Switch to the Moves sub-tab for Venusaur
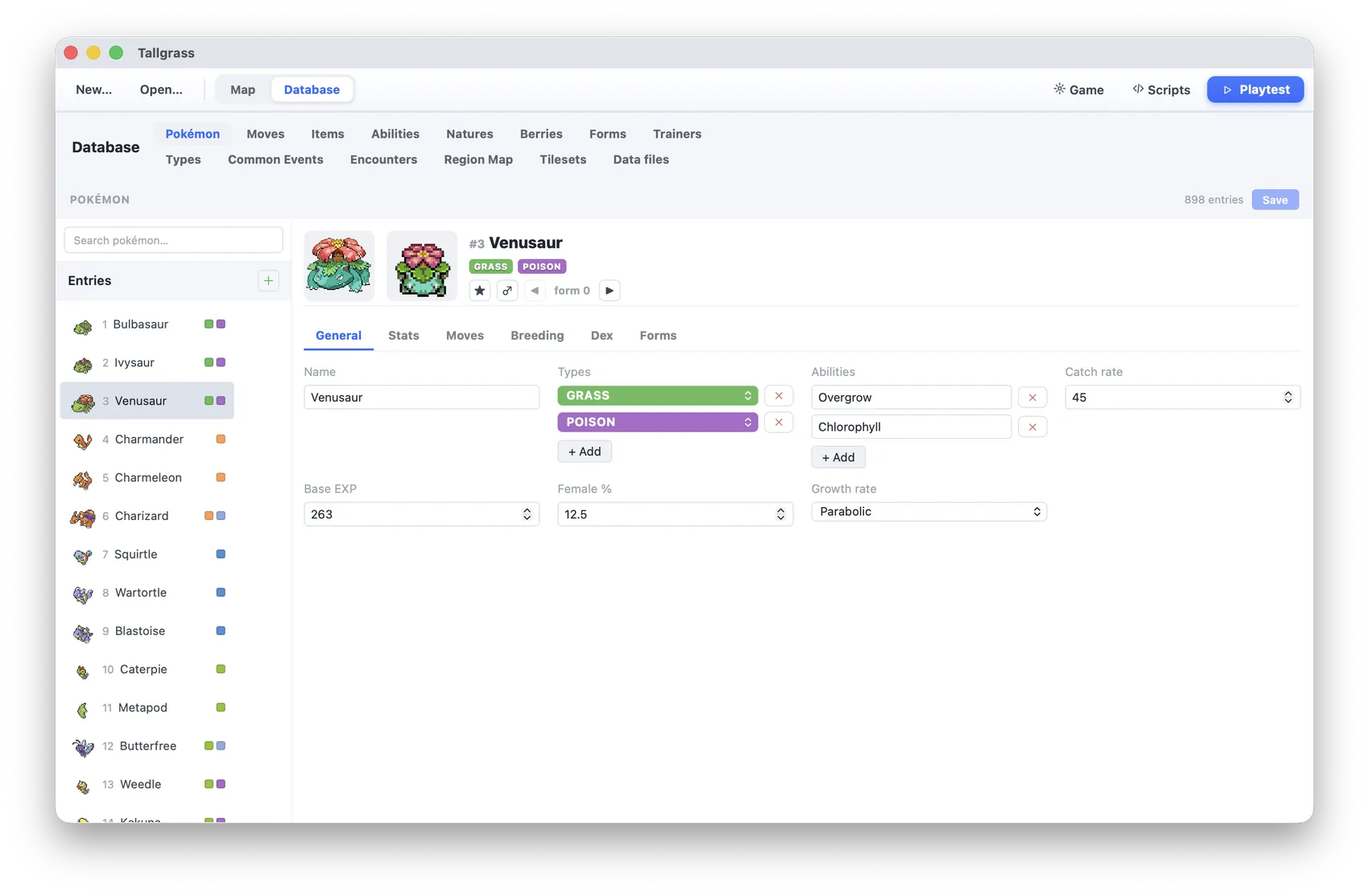Viewport: 1369px width, 896px height. 465,336
